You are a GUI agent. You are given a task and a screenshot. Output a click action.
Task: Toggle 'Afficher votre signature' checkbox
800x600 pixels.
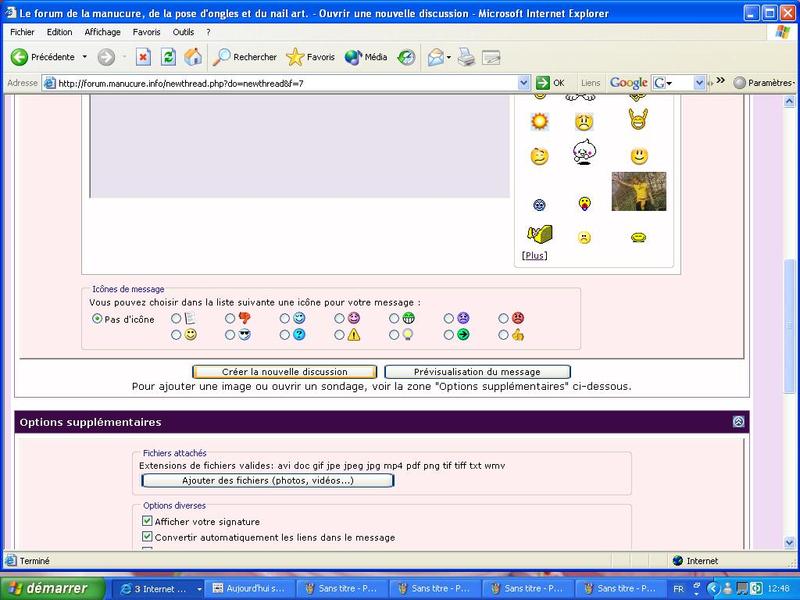[x=147, y=521]
